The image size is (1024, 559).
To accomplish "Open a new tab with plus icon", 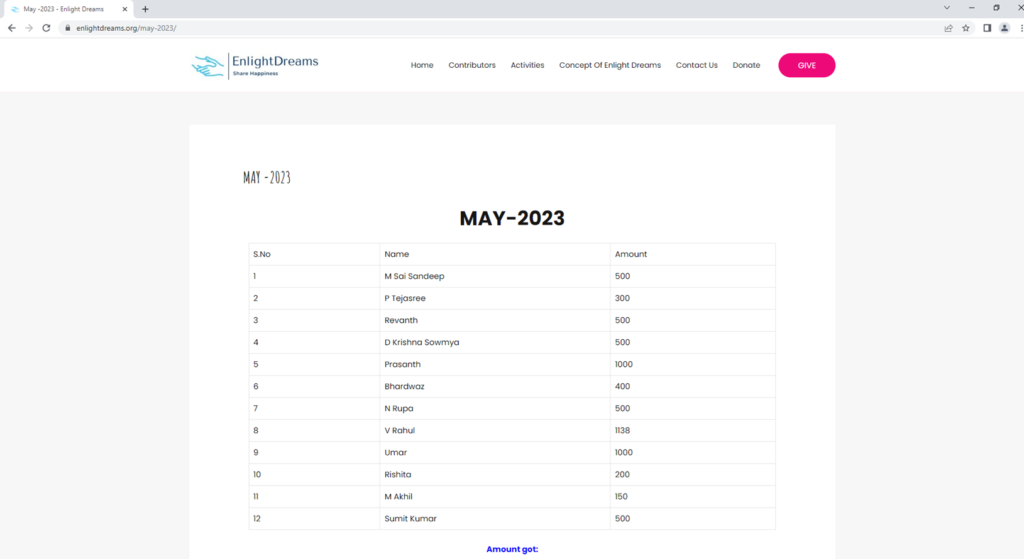I will [145, 9].
